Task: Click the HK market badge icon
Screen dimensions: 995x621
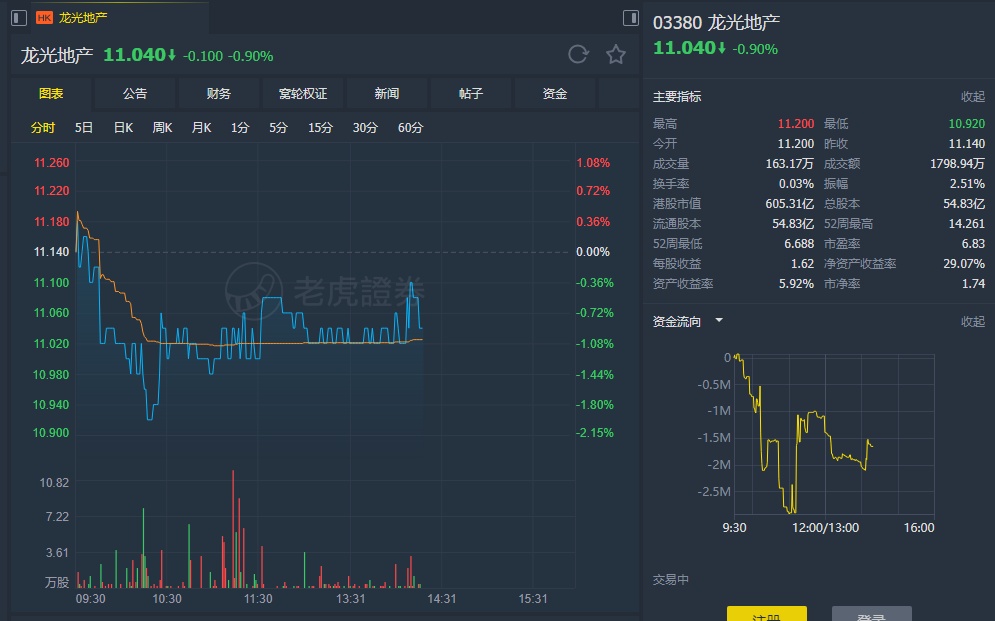Action: coord(44,18)
